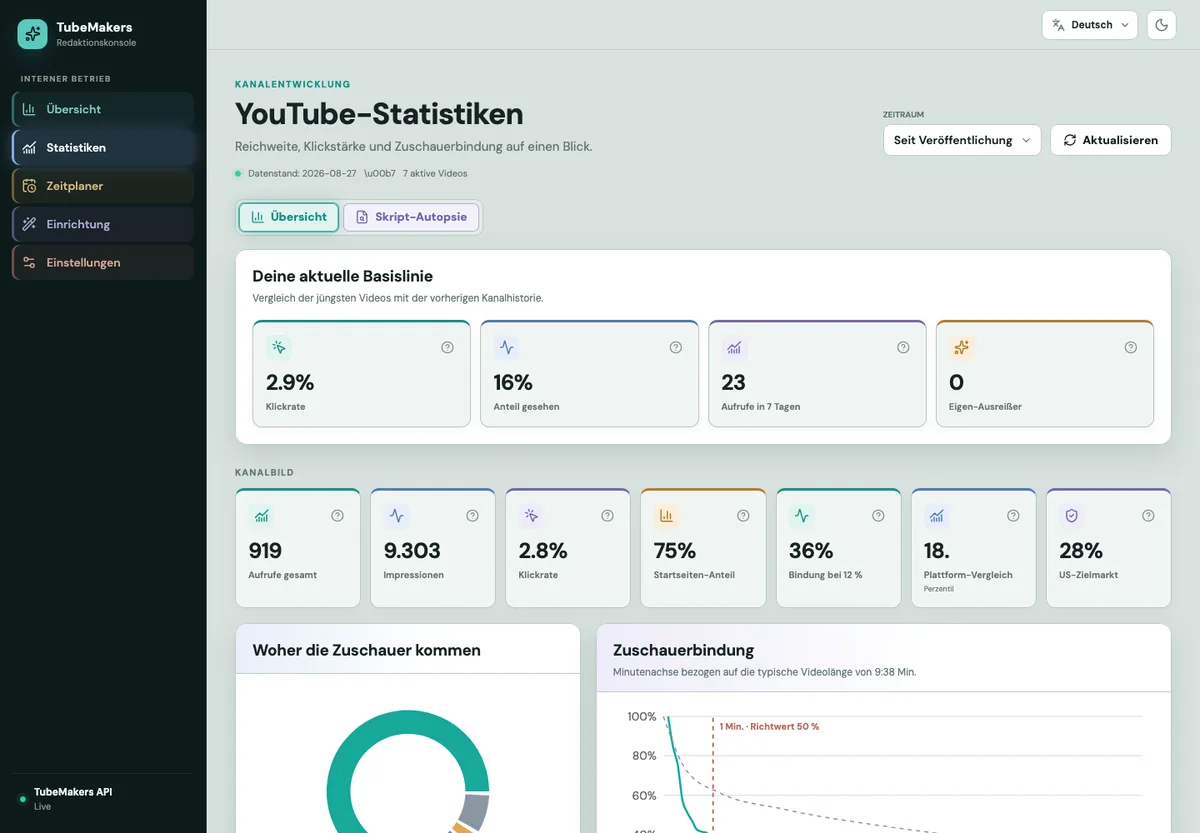This screenshot has width=1200, height=833.
Task: Click the pulse icon on Bindung bei 12 %
Action: pyautogui.click(x=802, y=516)
